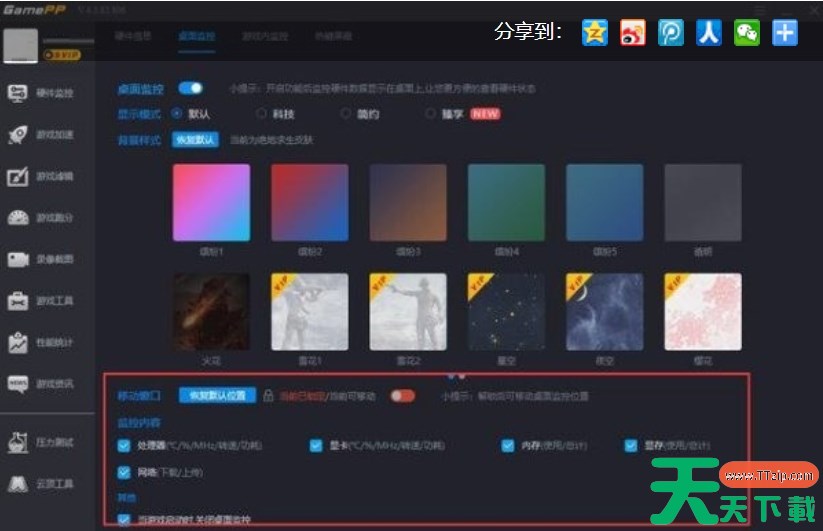Choose the 缤纷2 red-blue gradient skin

[x=310, y=203]
